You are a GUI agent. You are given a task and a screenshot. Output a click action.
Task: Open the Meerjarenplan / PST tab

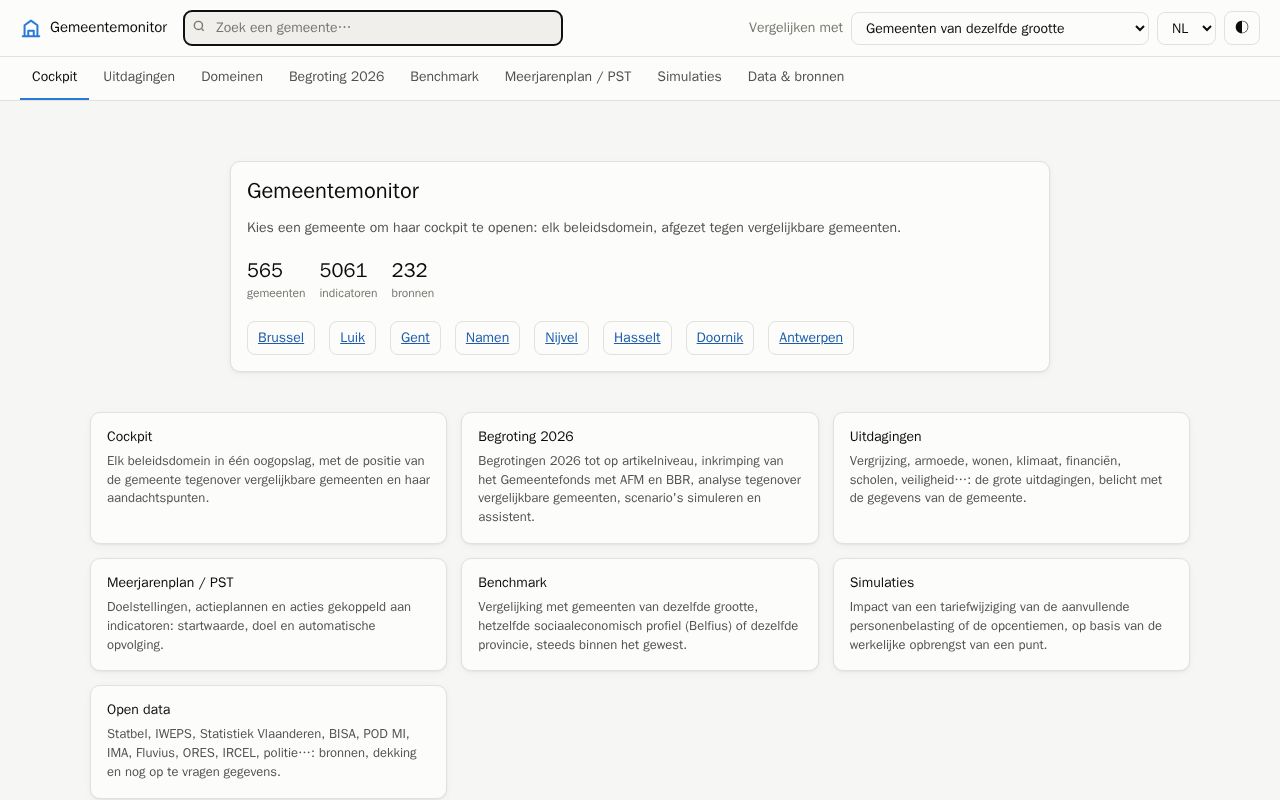[x=568, y=77]
